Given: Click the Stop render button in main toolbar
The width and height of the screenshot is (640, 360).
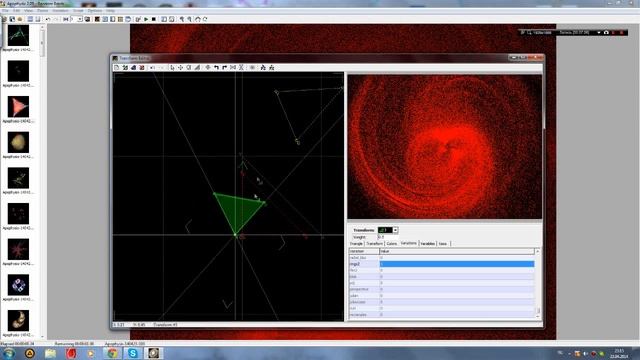Looking at the screenshot, I should tap(154, 19).
